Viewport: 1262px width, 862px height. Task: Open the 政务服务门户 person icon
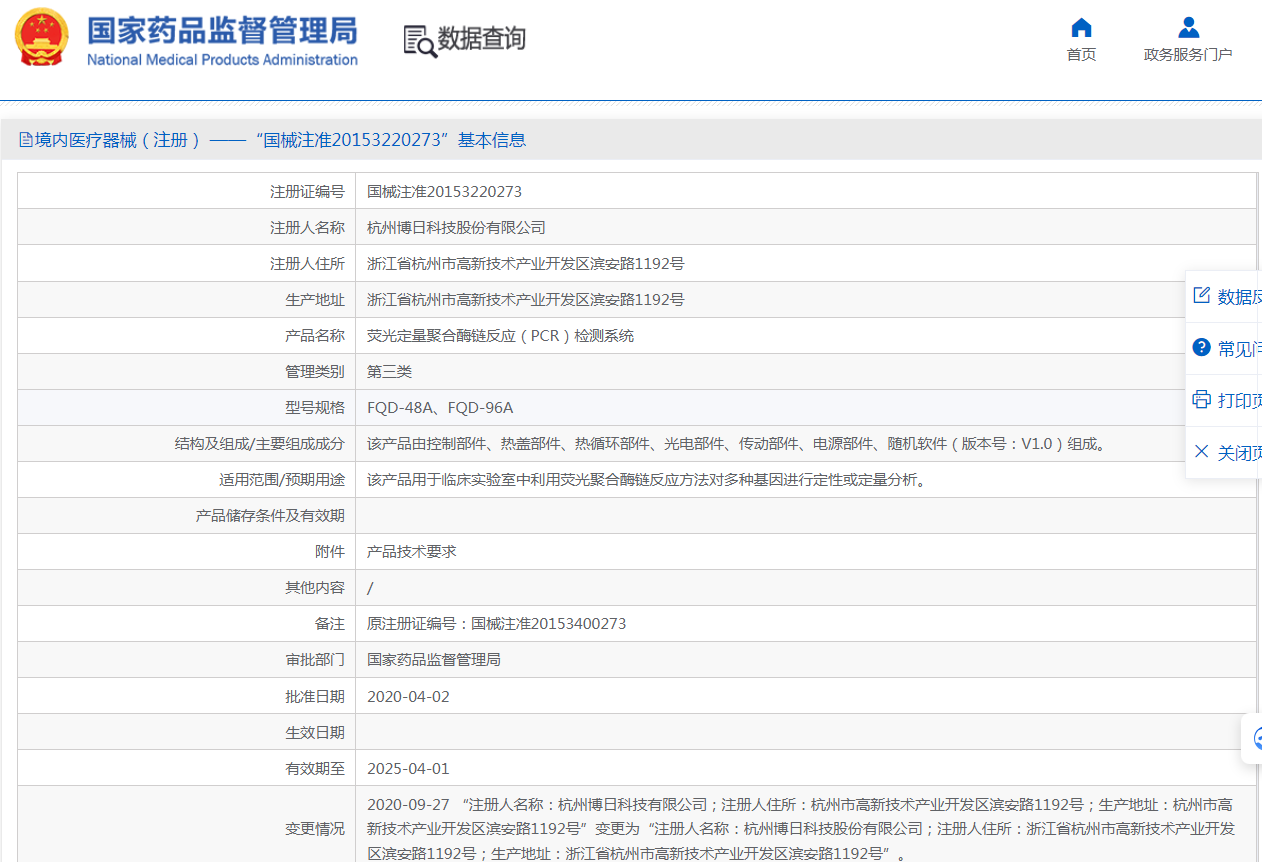click(1188, 27)
